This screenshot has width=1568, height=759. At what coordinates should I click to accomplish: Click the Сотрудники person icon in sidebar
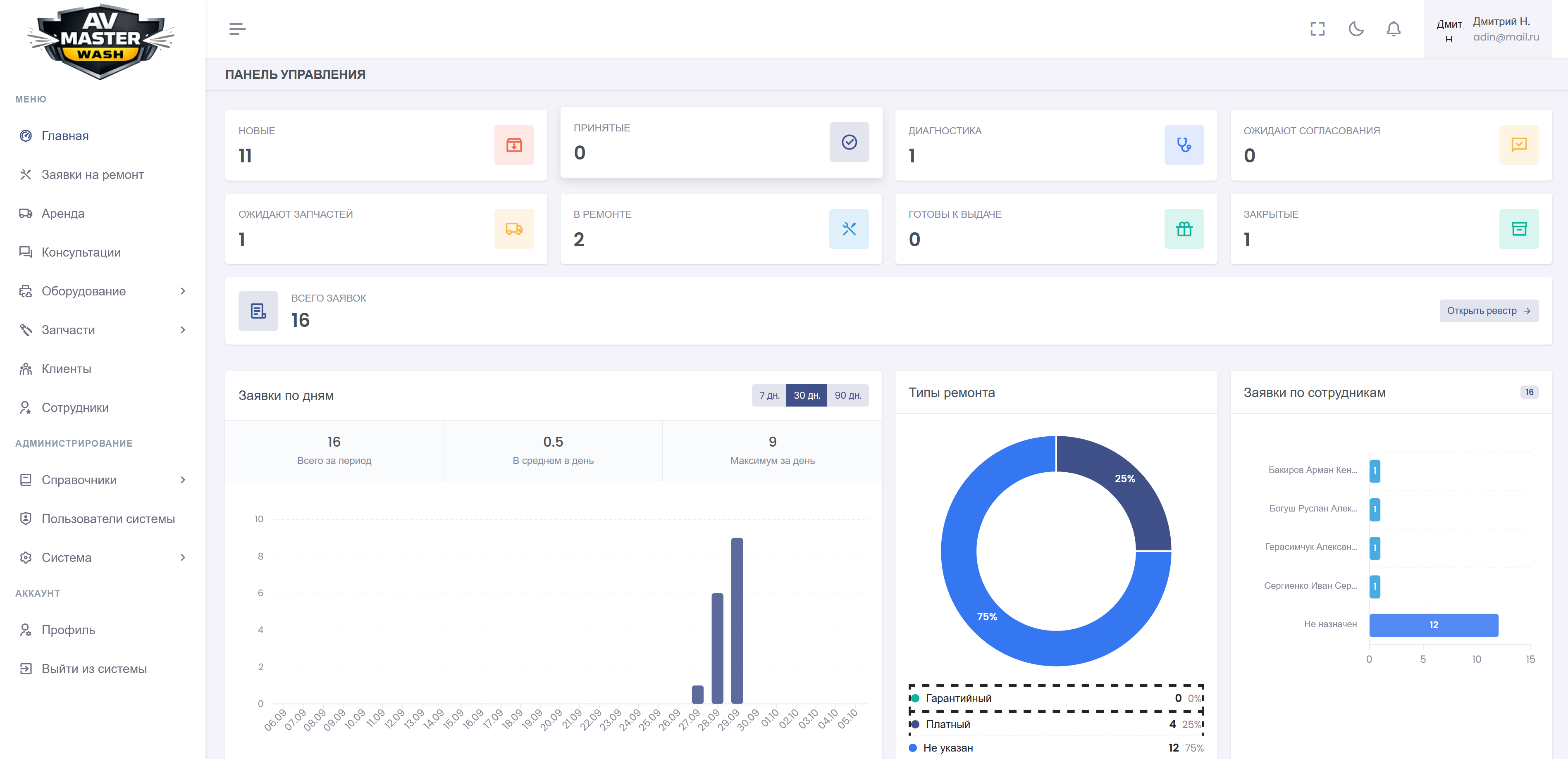[26, 407]
